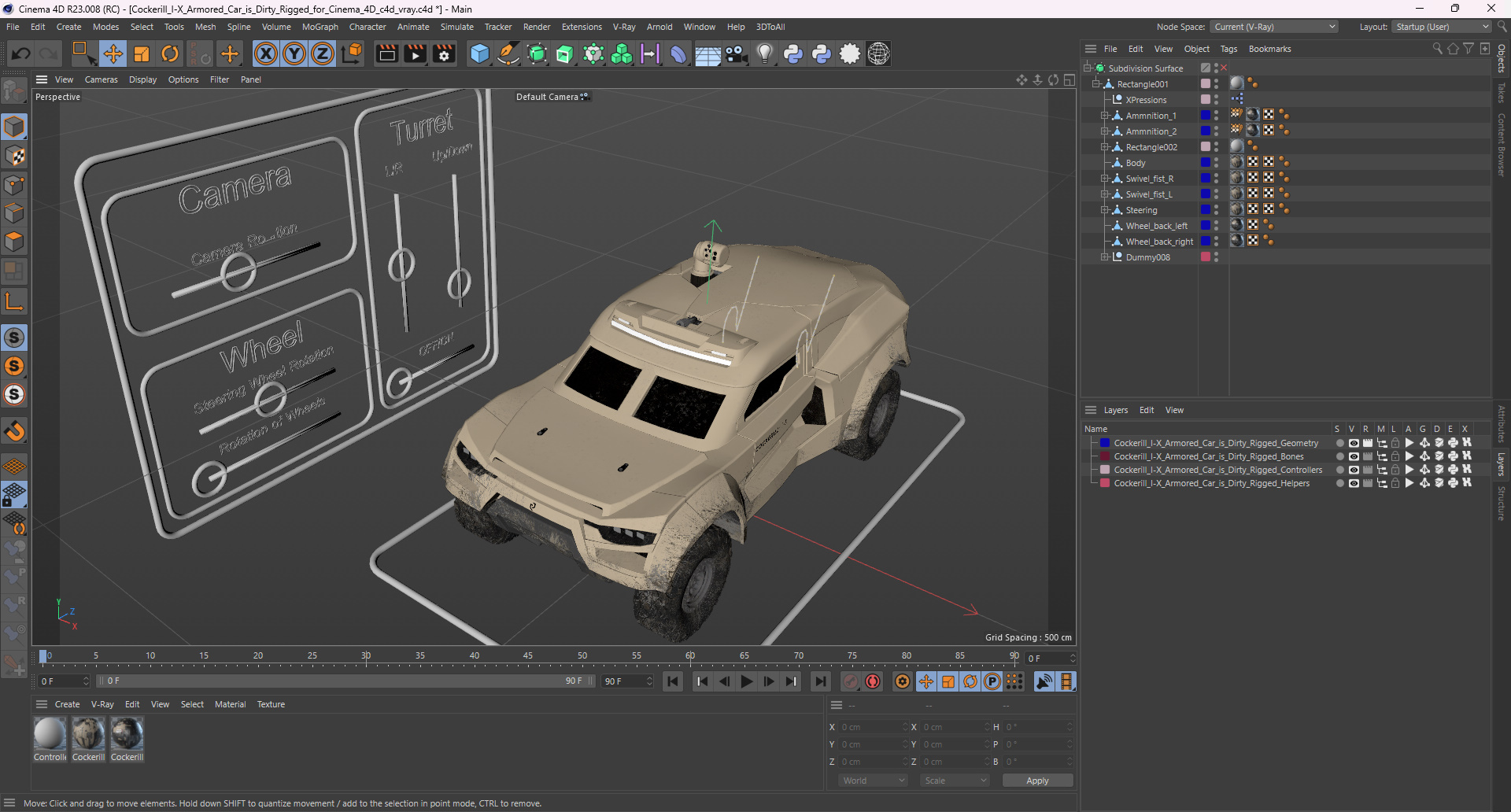Toggle visibility dots for Steering object
Screen dimensions: 1511x812
point(1216,210)
